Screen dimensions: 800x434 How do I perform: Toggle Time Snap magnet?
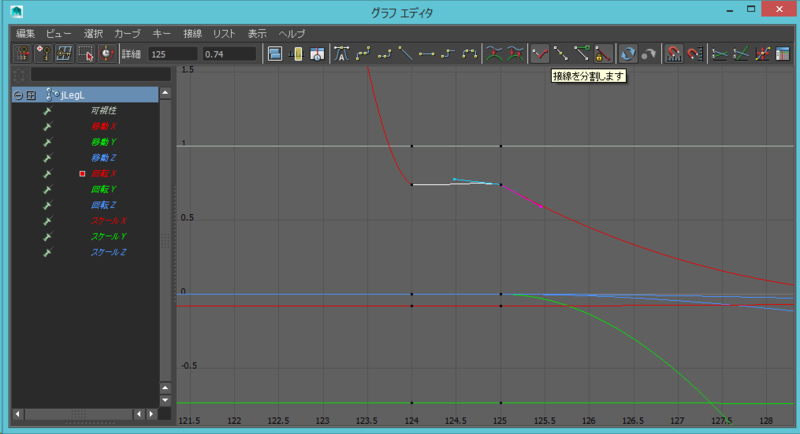[673, 54]
